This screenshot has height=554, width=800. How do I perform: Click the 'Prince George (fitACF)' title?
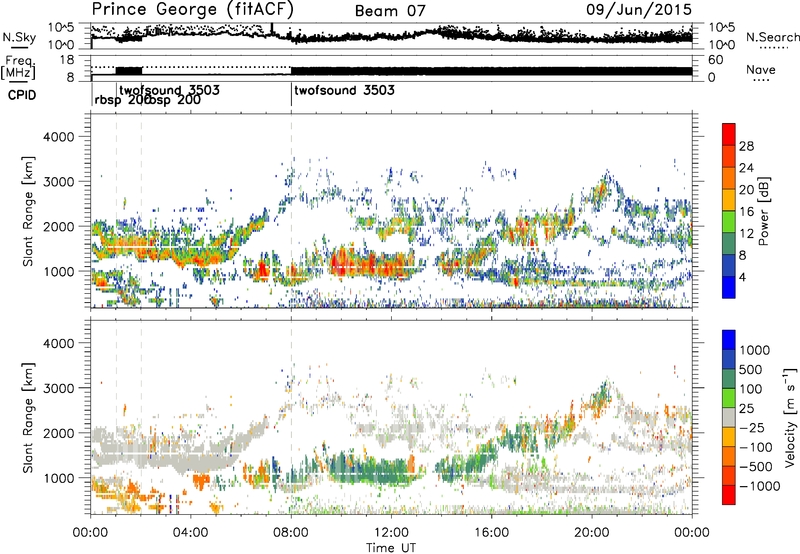pyautogui.click(x=192, y=9)
